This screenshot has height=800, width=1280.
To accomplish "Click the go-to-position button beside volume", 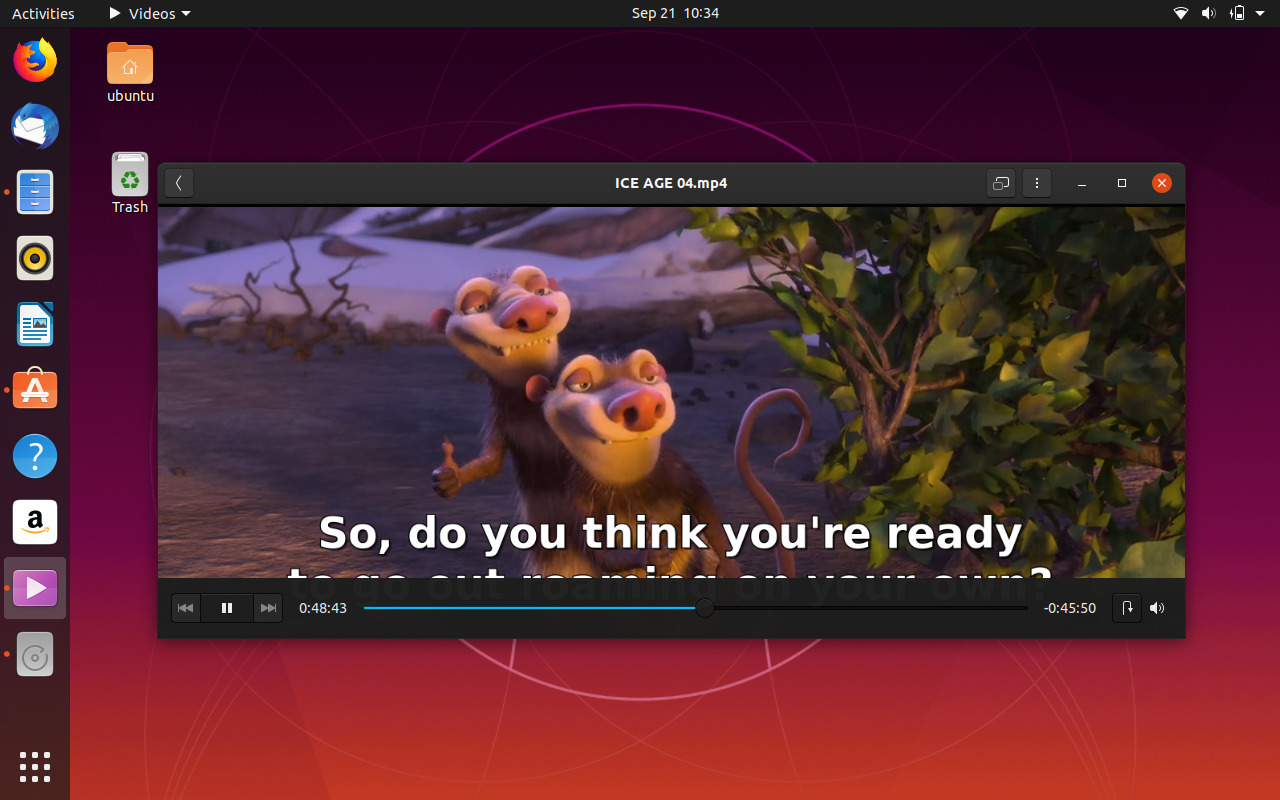I will [1127, 608].
